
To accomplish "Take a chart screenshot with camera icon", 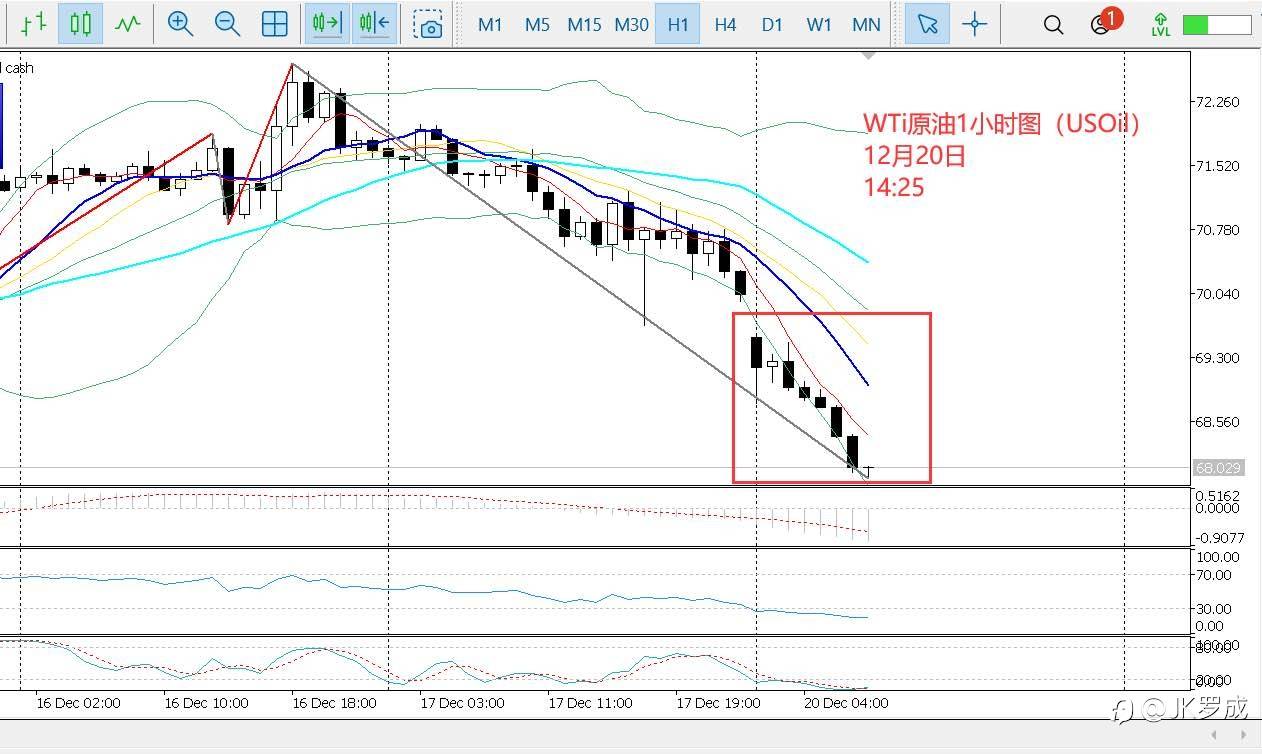I will pyautogui.click(x=428, y=24).
